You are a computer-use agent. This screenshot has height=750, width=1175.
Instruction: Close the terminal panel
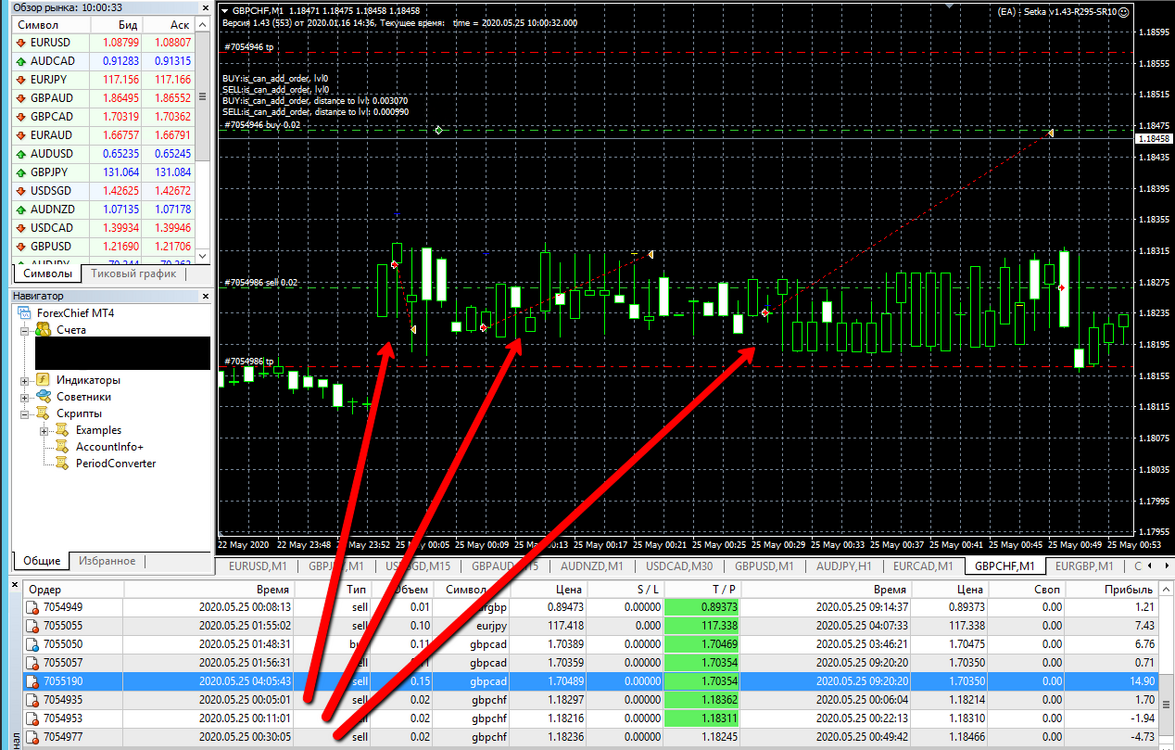point(14,584)
